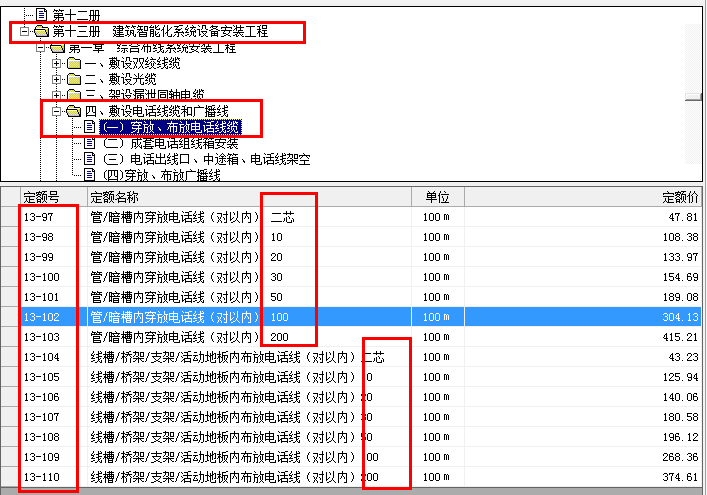Click the 定额号 column header
Screen dimensions: 707x495
[x=54, y=197]
